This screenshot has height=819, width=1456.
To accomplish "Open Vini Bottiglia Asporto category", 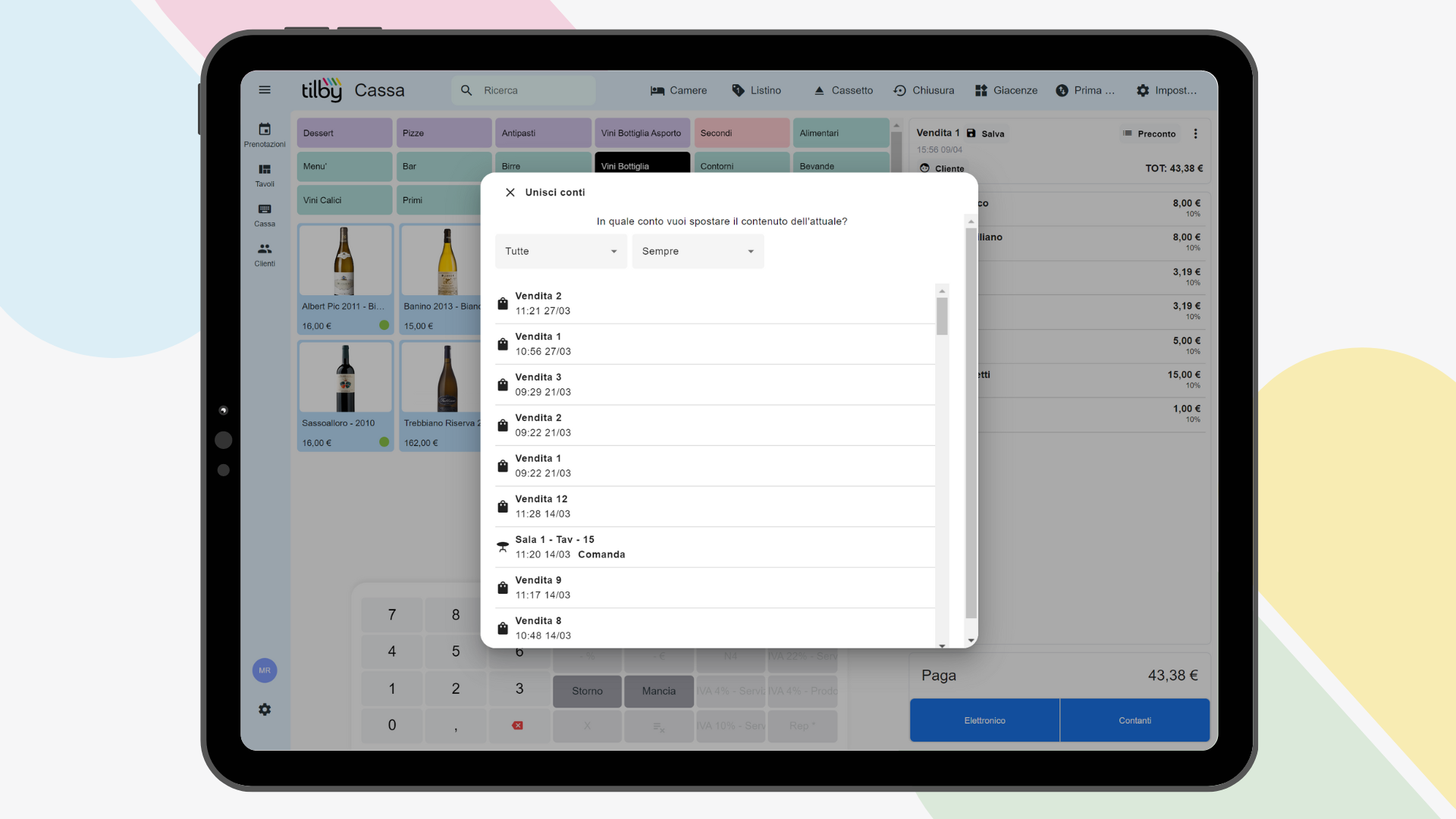I will click(642, 133).
